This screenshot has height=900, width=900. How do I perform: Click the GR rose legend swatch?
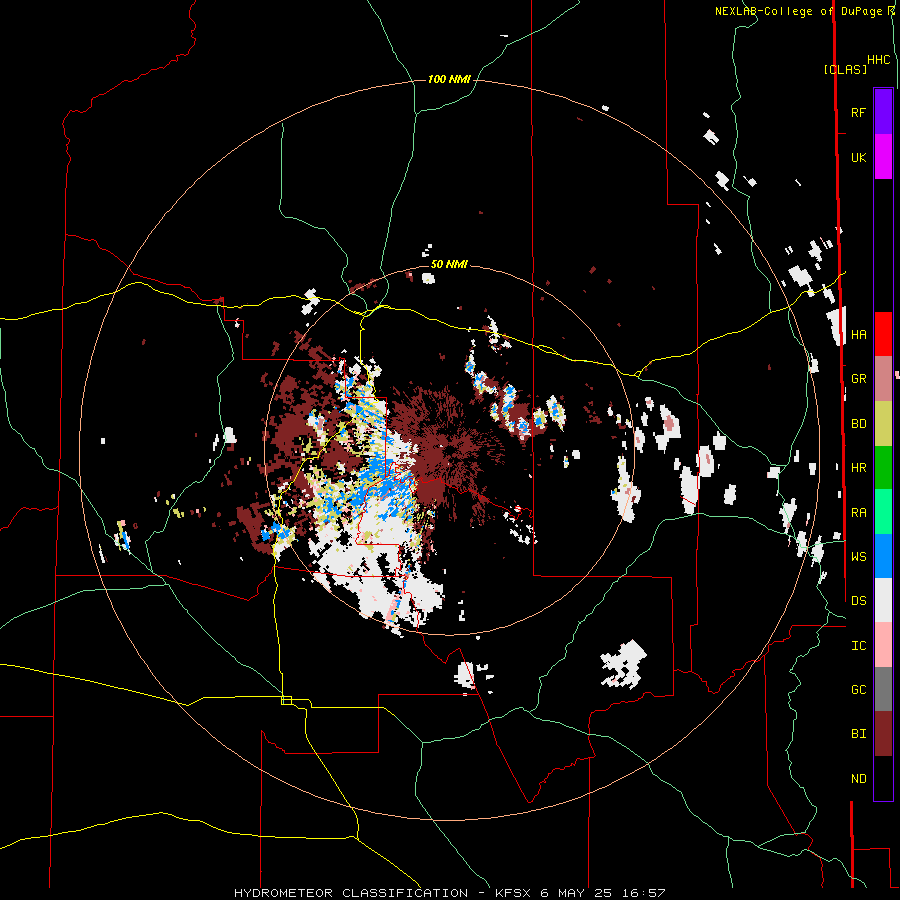click(x=883, y=378)
